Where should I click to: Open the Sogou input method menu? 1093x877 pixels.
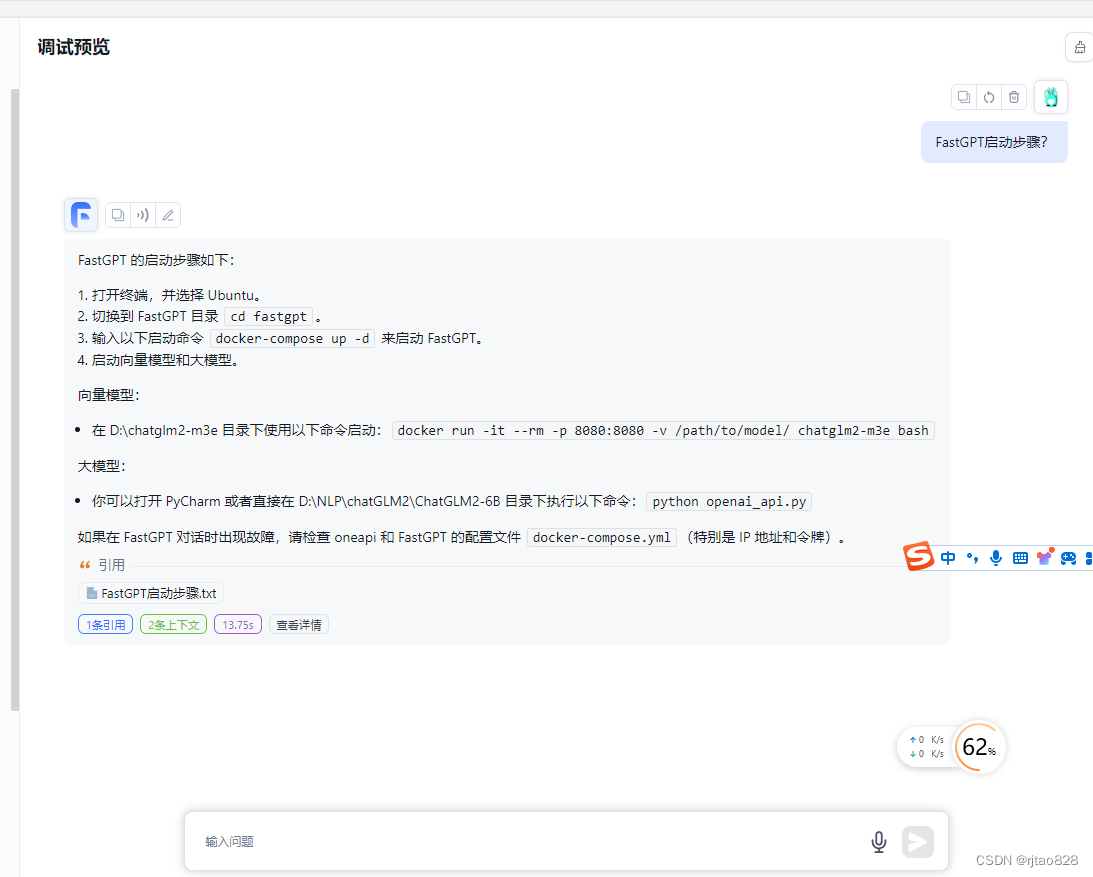[x=918, y=557]
